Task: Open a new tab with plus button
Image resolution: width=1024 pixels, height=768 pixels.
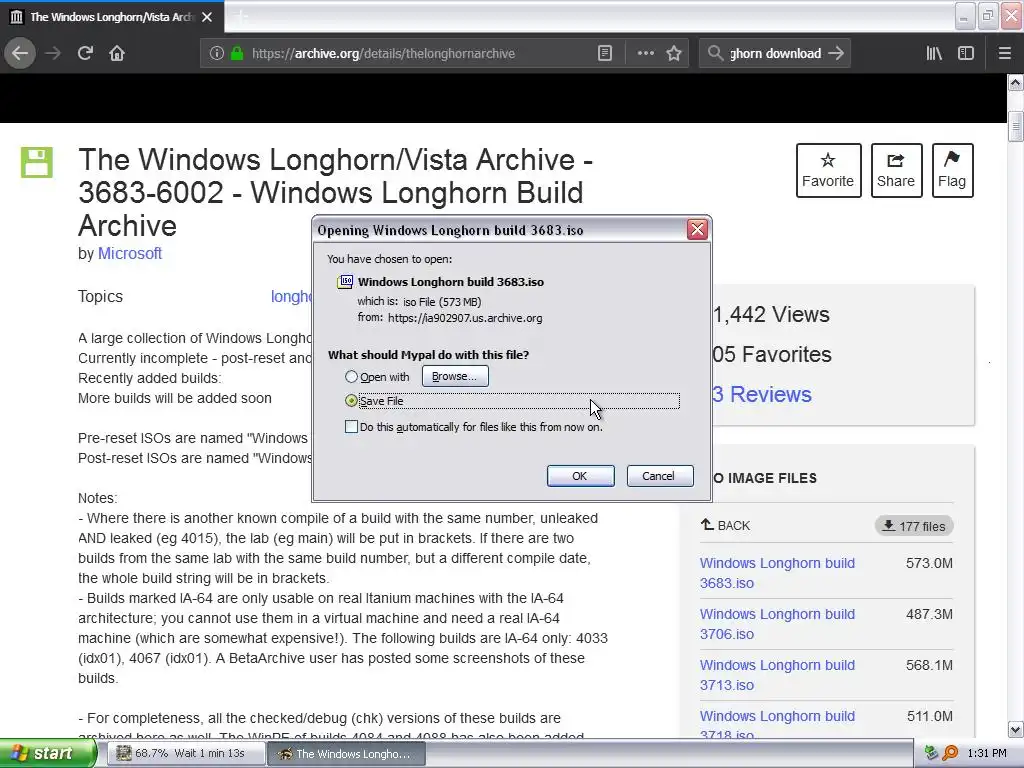Action: [x=241, y=17]
